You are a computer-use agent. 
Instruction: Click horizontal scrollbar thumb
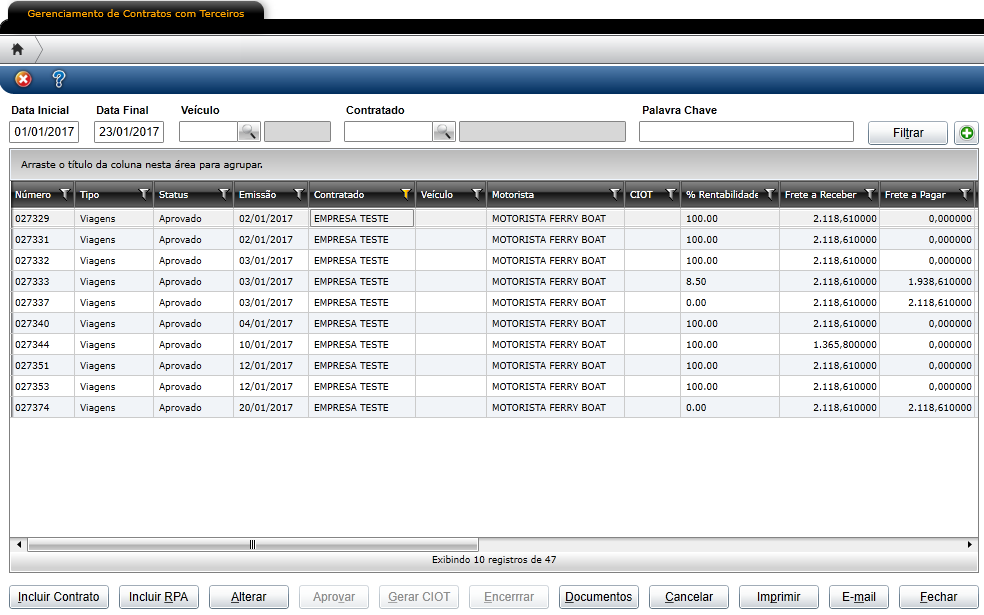(x=252, y=545)
